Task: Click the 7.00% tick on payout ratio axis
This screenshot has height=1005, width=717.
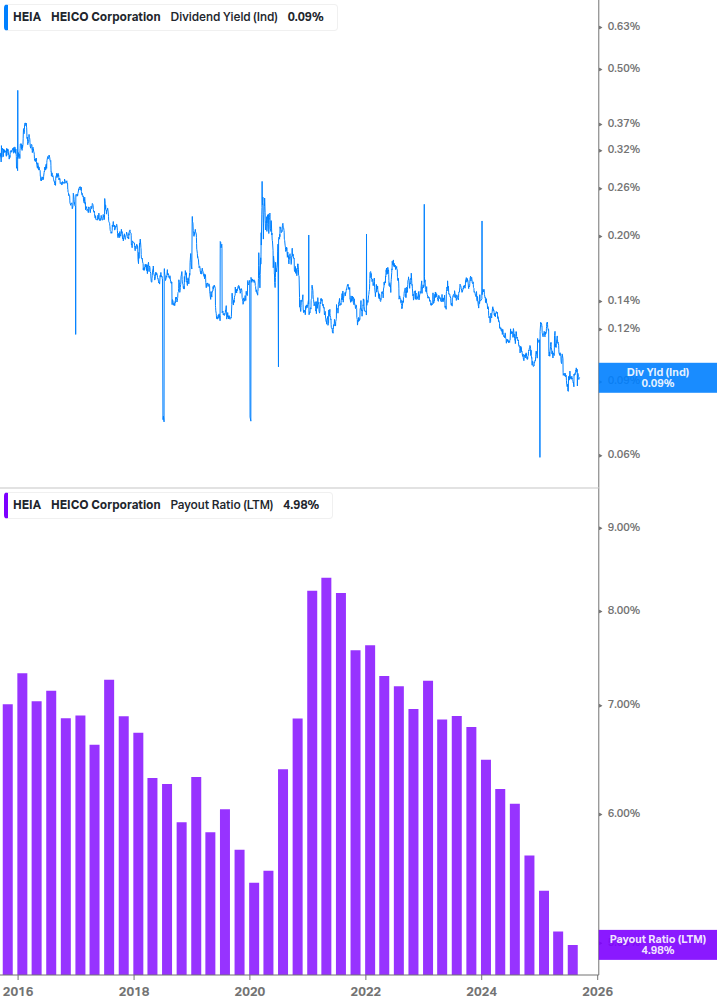Action: (x=623, y=704)
